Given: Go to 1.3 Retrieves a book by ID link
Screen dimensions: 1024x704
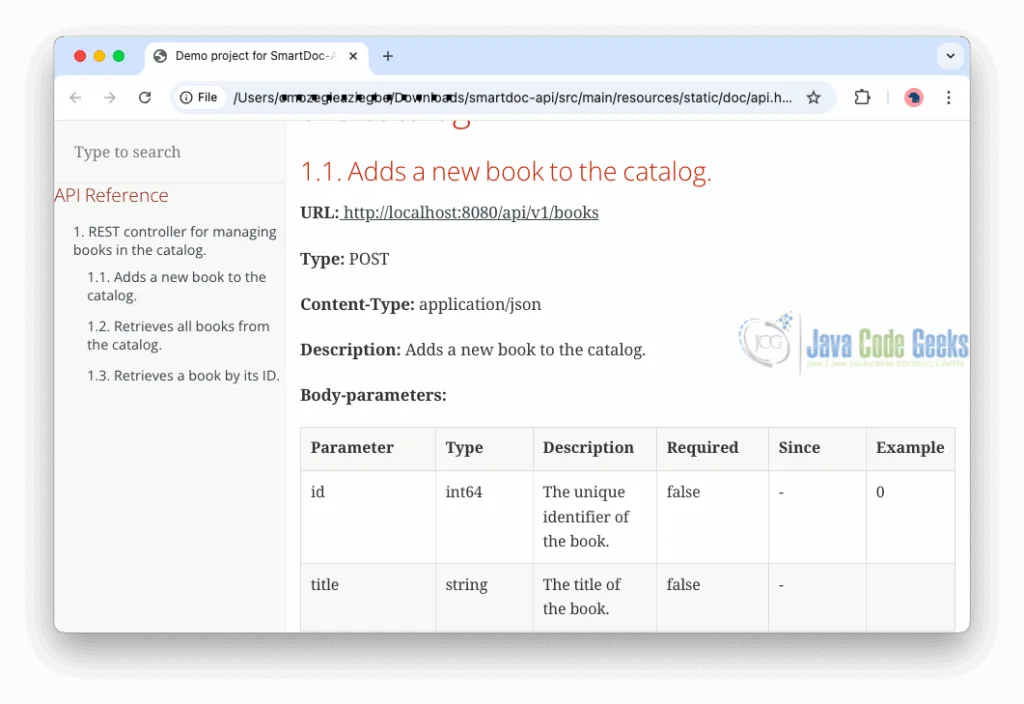Looking at the screenshot, I should [184, 376].
